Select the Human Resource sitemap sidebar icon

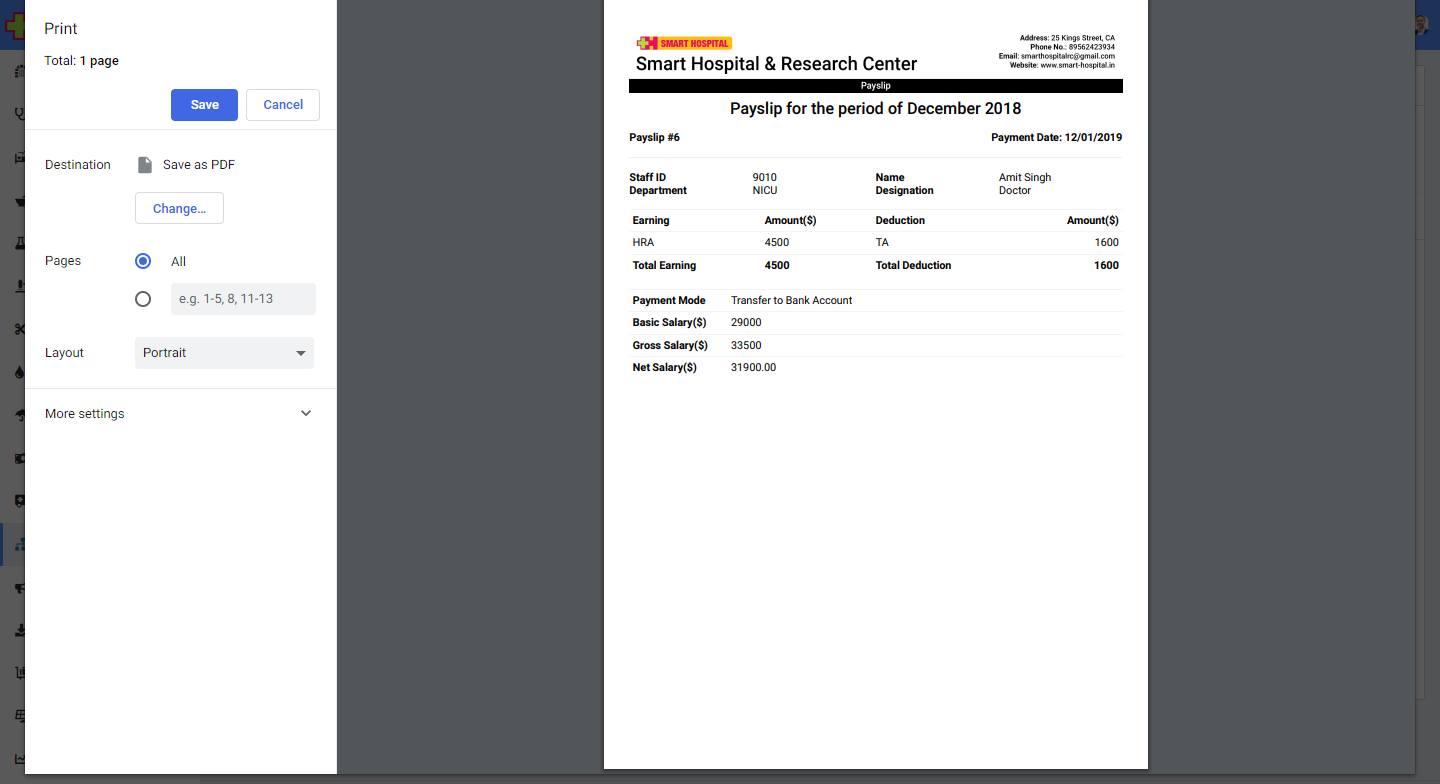19,545
